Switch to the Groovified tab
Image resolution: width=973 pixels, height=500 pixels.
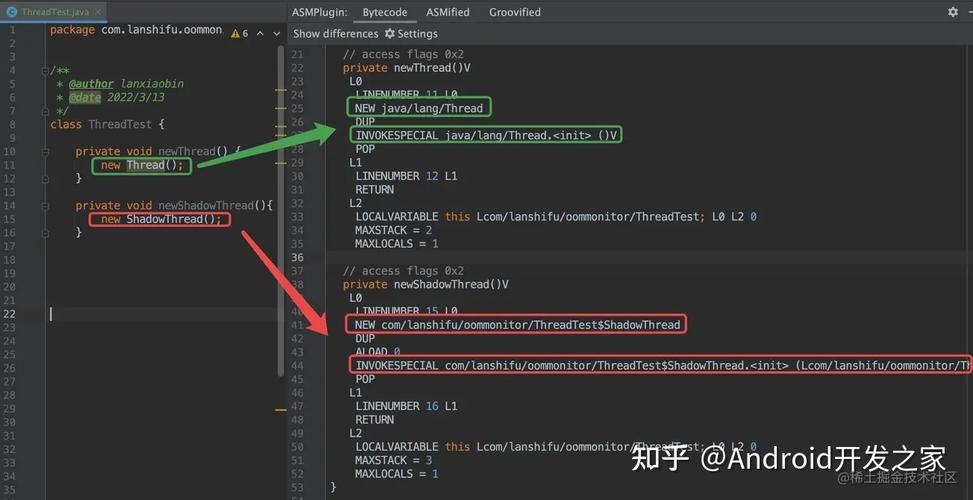pyautogui.click(x=514, y=12)
